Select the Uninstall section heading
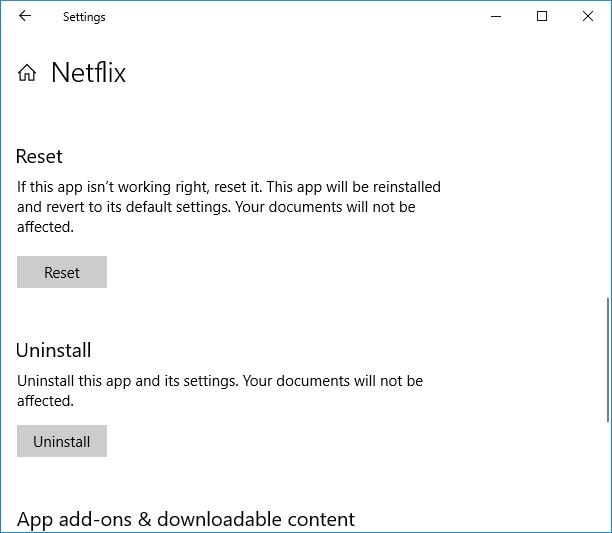This screenshot has height=533, width=612. tap(53, 350)
